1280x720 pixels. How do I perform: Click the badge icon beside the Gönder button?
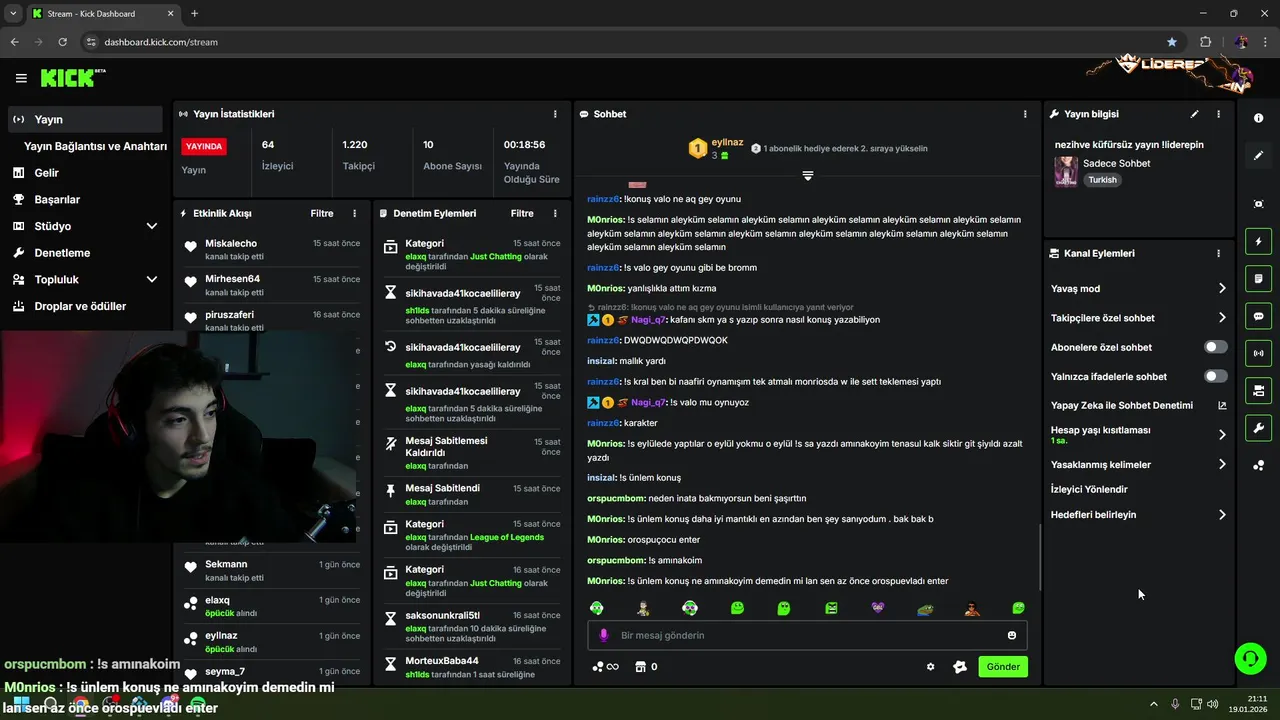pos(960,667)
